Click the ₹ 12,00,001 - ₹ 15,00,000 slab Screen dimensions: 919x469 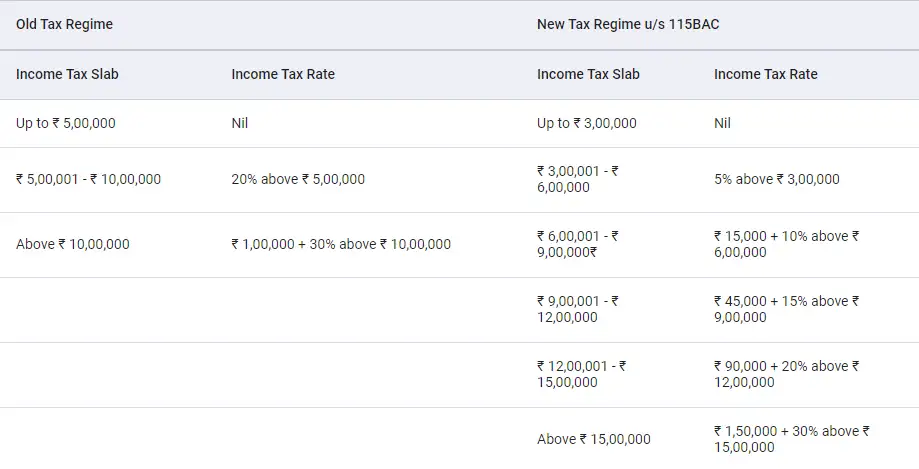pyautogui.click(x=582, y=374)
